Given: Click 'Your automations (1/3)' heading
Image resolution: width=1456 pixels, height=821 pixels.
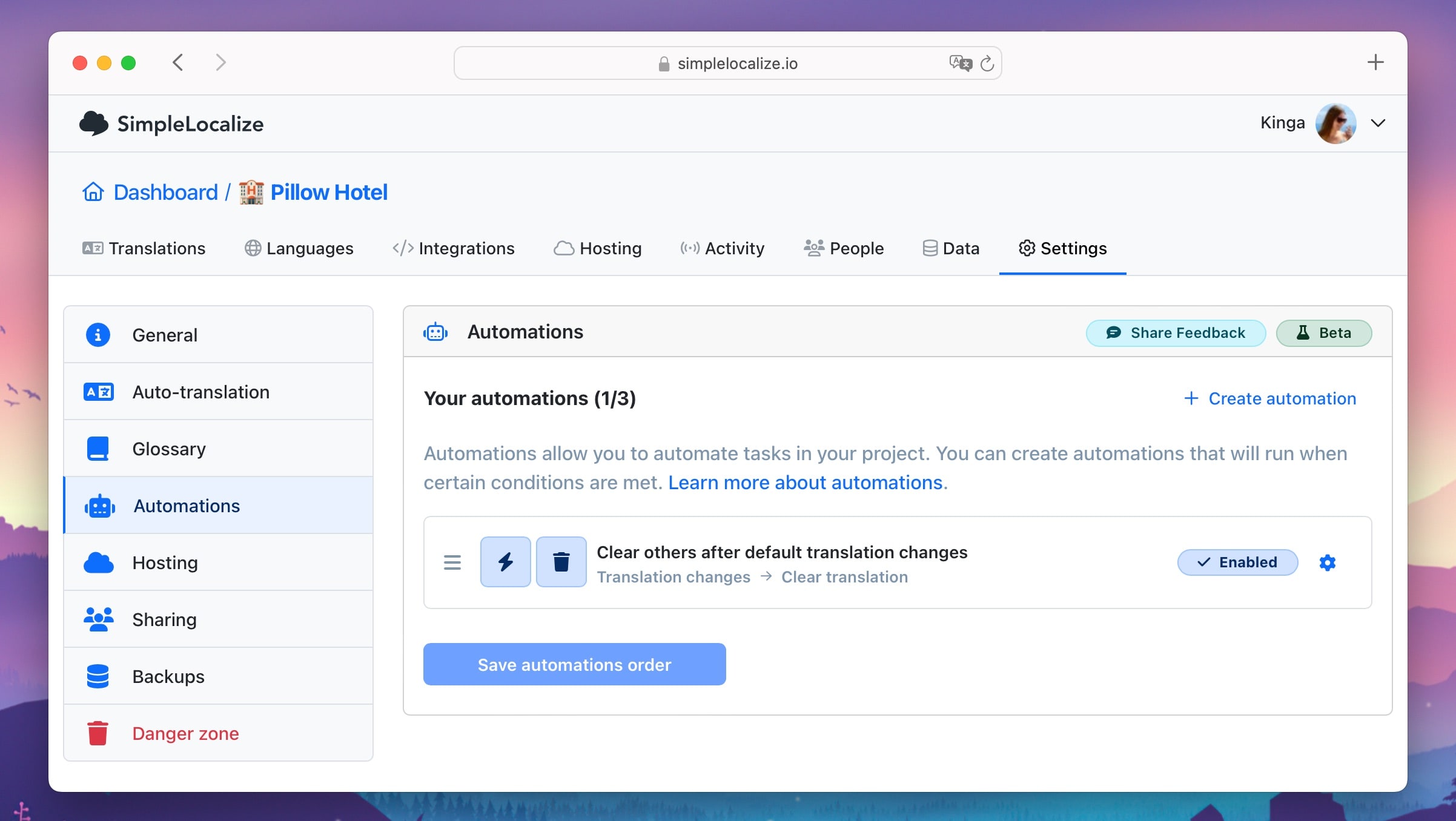Looking at the screenshot, I should coord(530,398).
